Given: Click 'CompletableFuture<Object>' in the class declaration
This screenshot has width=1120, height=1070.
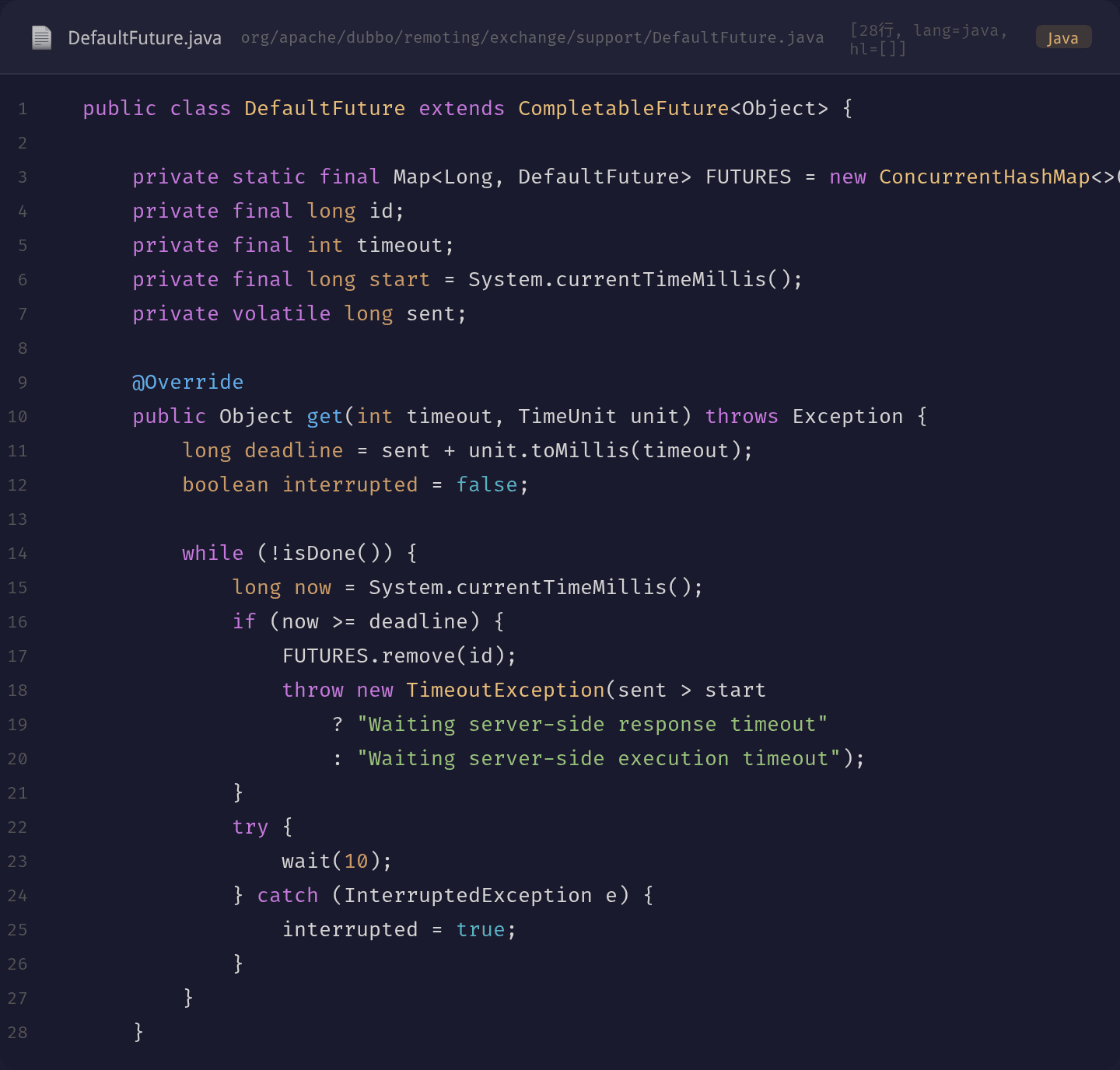Looking at the screenshot, I should (674, 108).
